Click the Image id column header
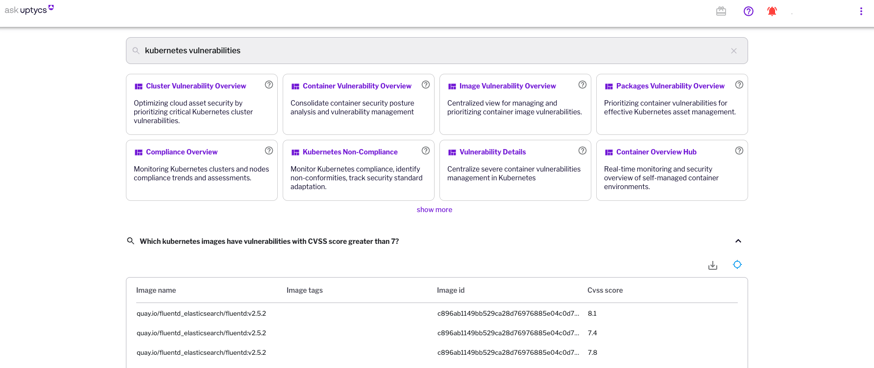874x368 pixels. point(450,290)
